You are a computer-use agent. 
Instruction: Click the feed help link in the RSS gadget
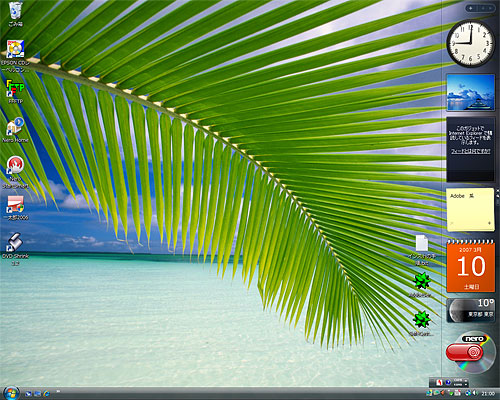tap(471, 151)
